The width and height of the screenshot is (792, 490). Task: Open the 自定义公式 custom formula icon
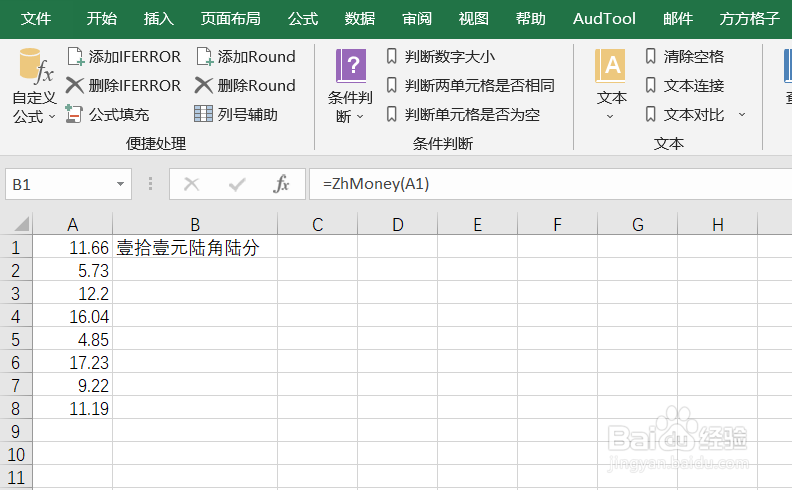[35, 66]
